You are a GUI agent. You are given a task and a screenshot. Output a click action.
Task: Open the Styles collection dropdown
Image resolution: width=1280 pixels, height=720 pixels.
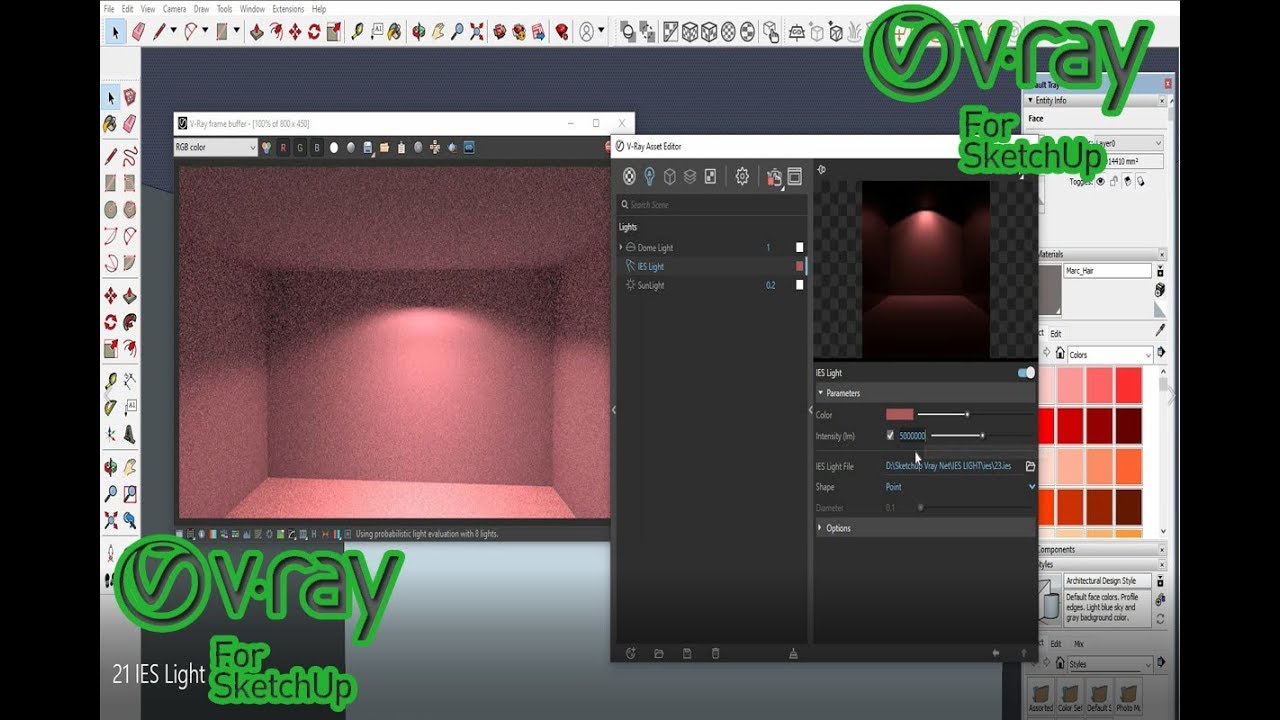coord(1110,664)
